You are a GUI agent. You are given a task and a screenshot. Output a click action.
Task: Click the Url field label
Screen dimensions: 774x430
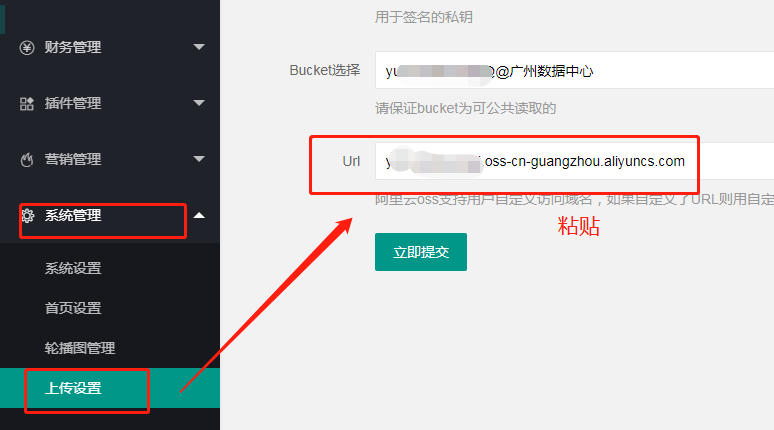click(351, 161)
